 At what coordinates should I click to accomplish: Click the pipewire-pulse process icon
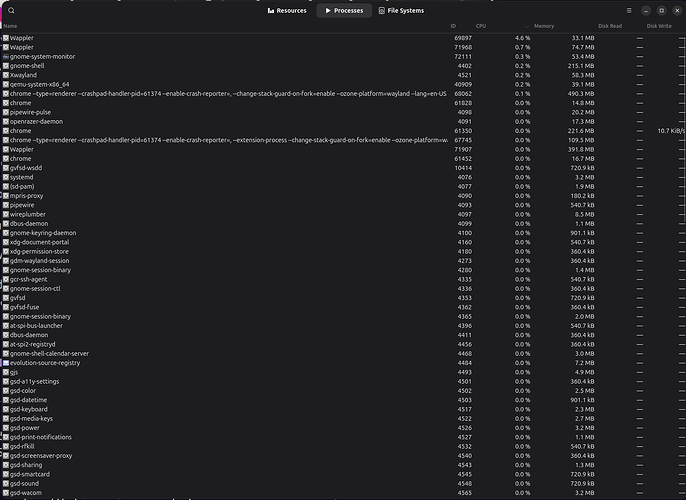5,112
